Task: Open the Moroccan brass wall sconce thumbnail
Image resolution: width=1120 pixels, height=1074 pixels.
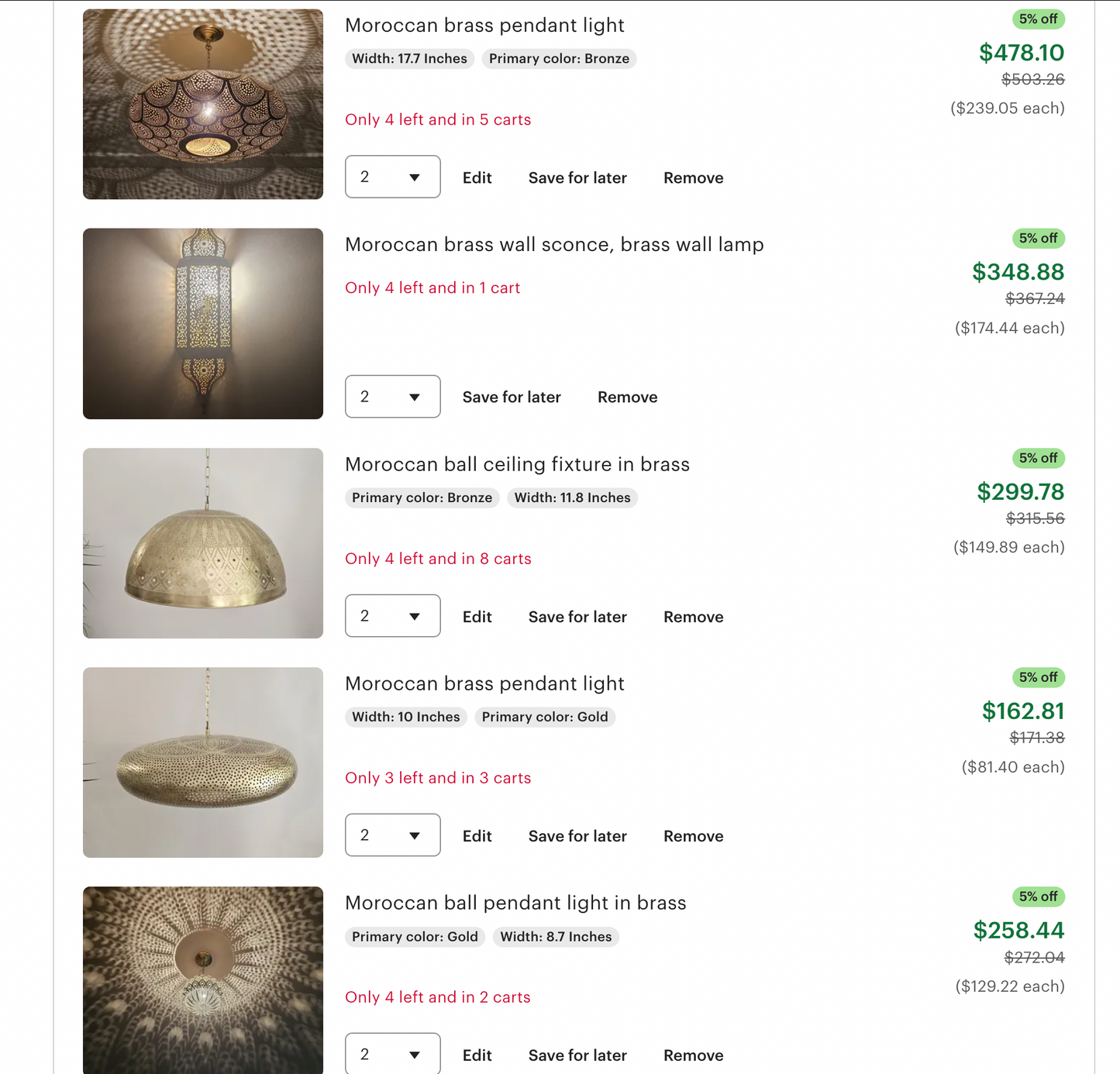Action: point(203,324)
